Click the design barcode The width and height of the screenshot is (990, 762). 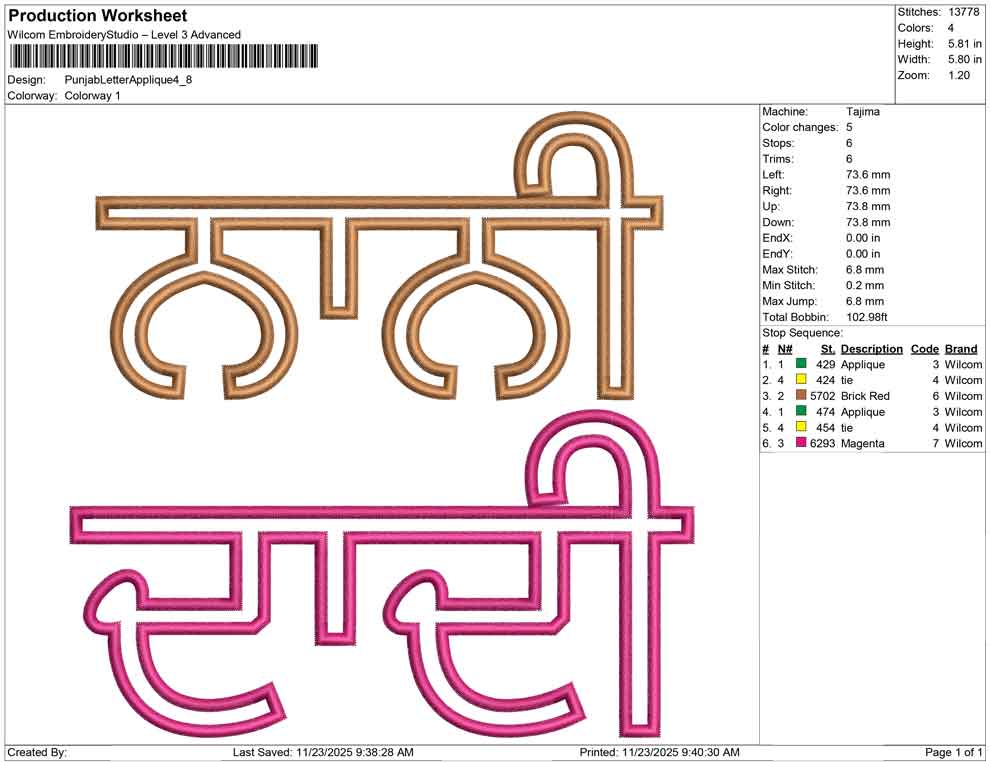160,53
